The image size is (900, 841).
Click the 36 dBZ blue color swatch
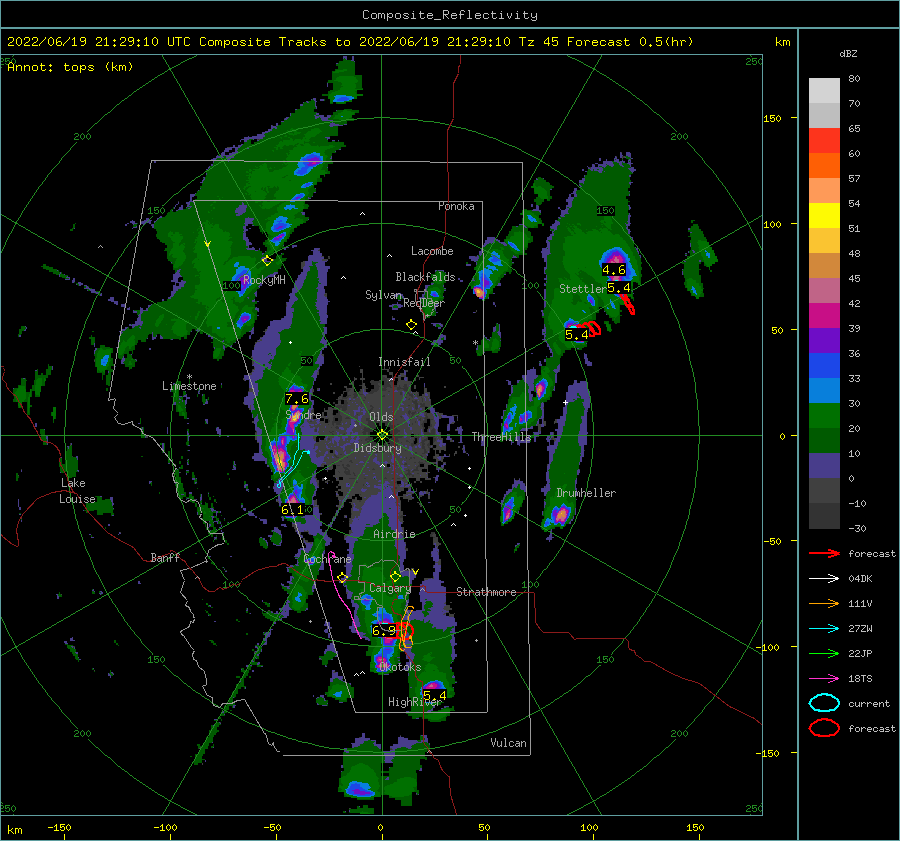(824, 366)
